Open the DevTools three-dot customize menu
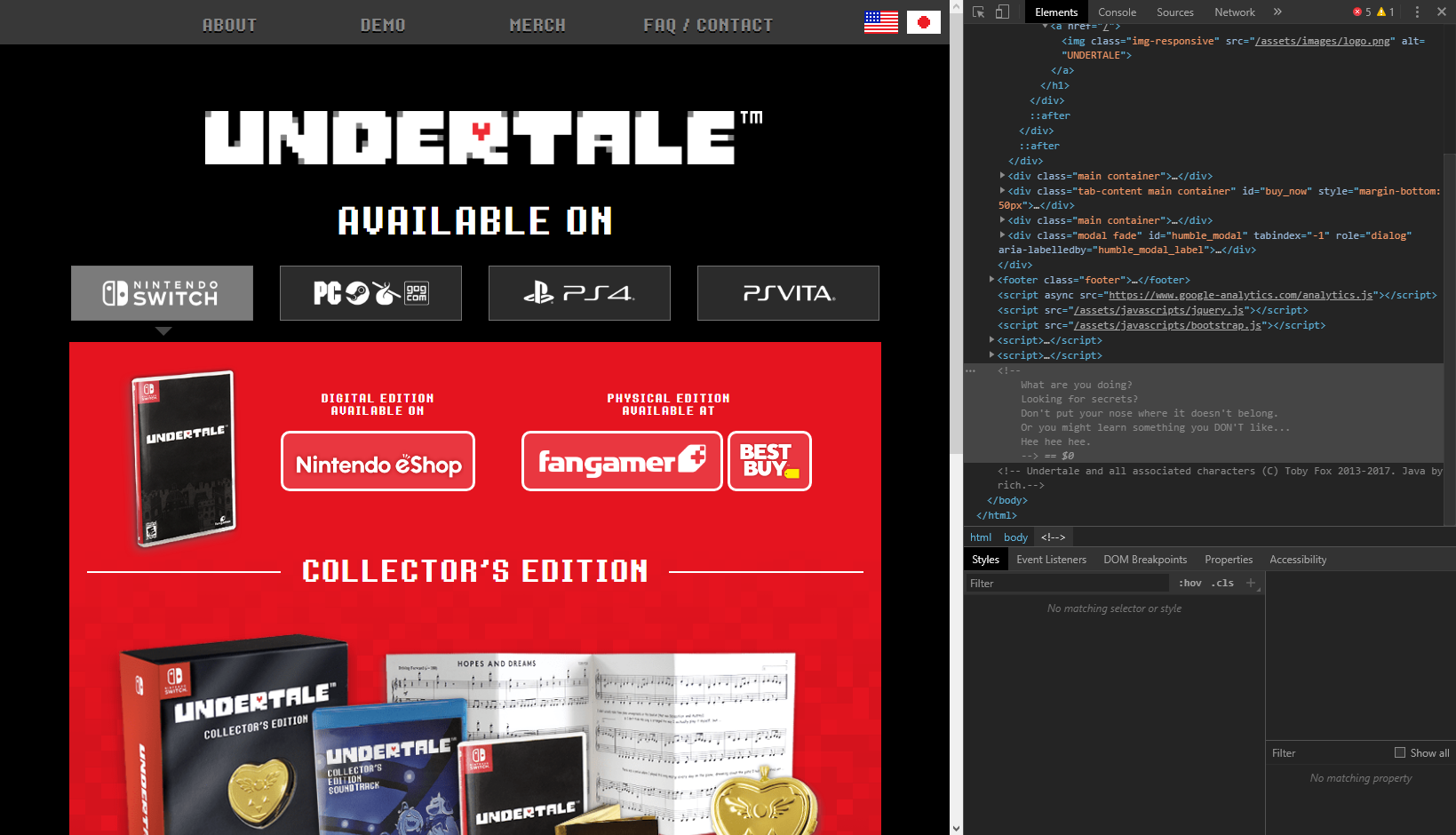1456x835 pixels. point(1417,12)
